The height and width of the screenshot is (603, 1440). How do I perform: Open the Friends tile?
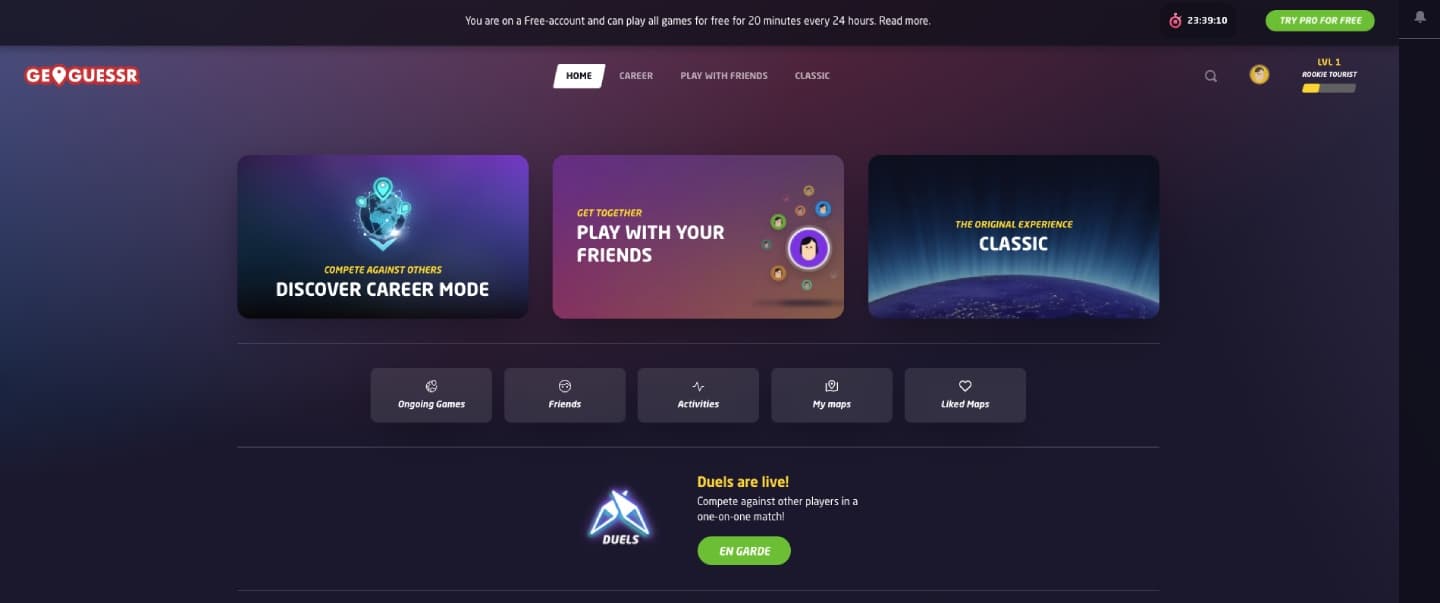(x=565, y=395)
